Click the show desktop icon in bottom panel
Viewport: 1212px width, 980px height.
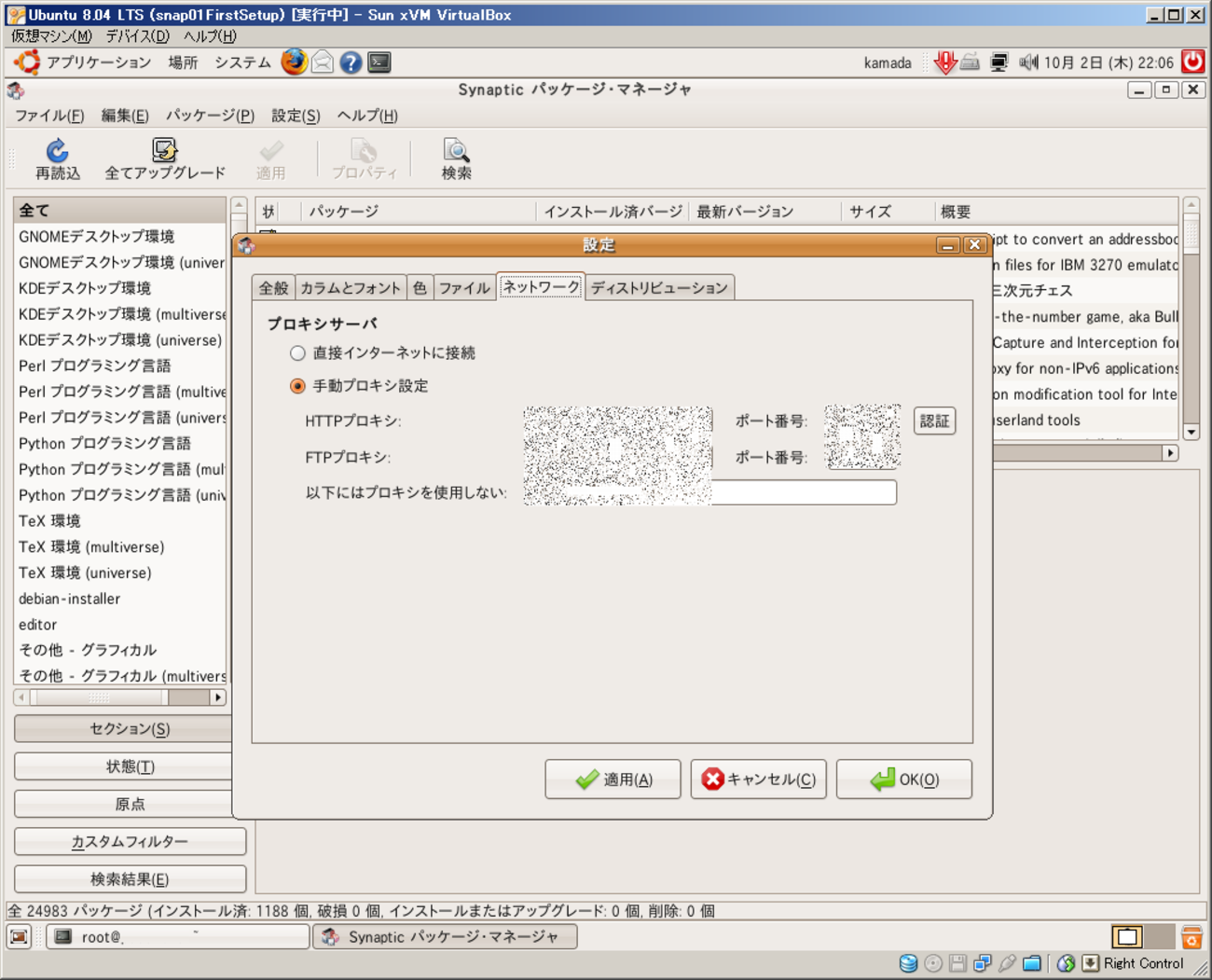point(20,936)
